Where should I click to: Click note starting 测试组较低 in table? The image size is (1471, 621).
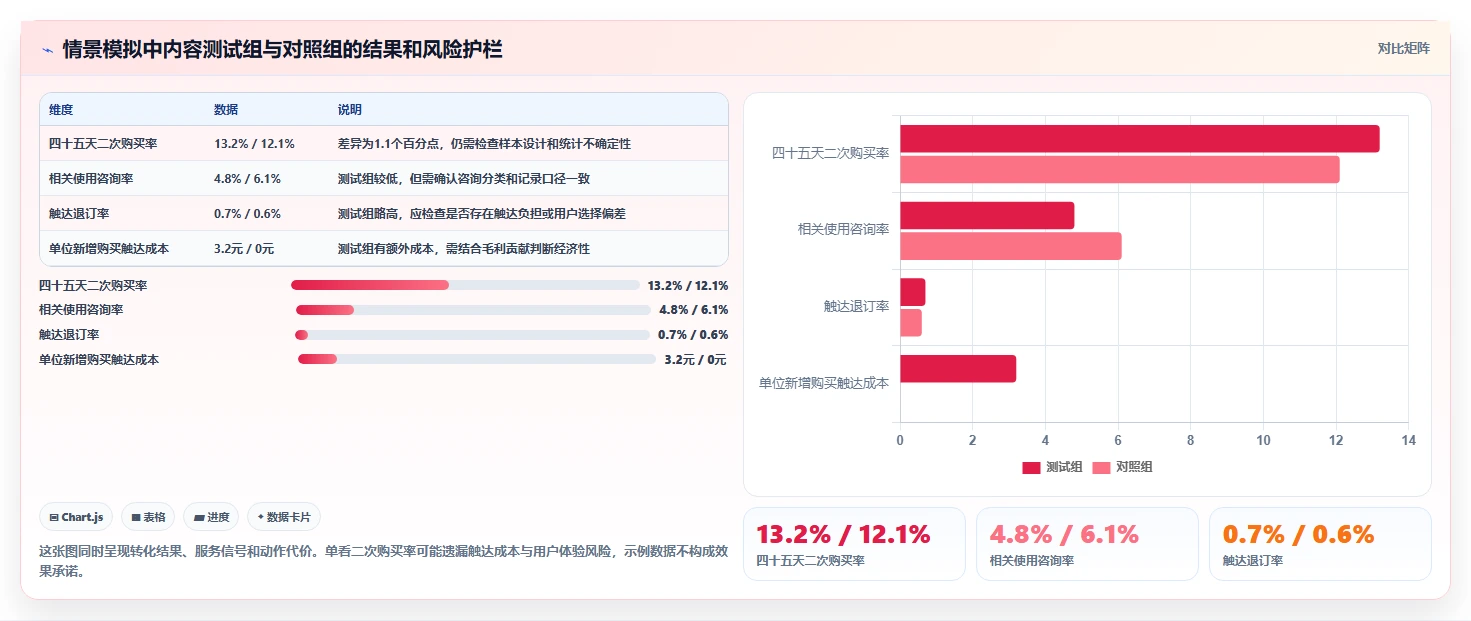464,179
